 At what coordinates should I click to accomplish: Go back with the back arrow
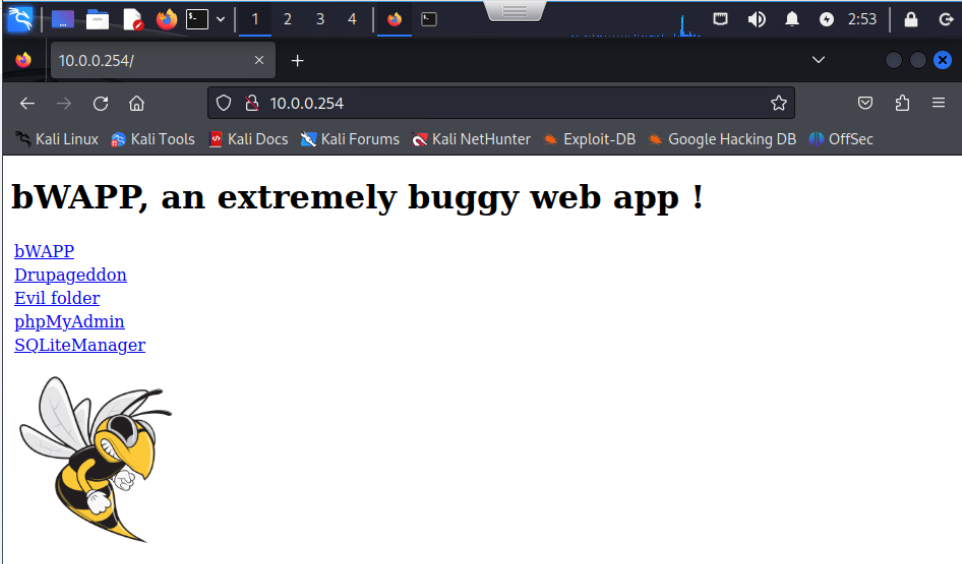27,104
